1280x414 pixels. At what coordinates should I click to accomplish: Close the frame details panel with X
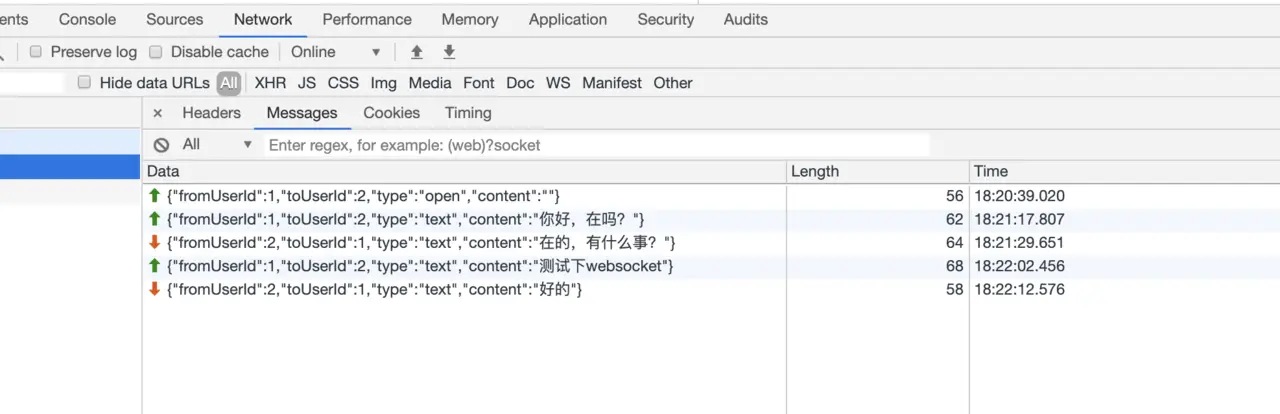(157, 114)
